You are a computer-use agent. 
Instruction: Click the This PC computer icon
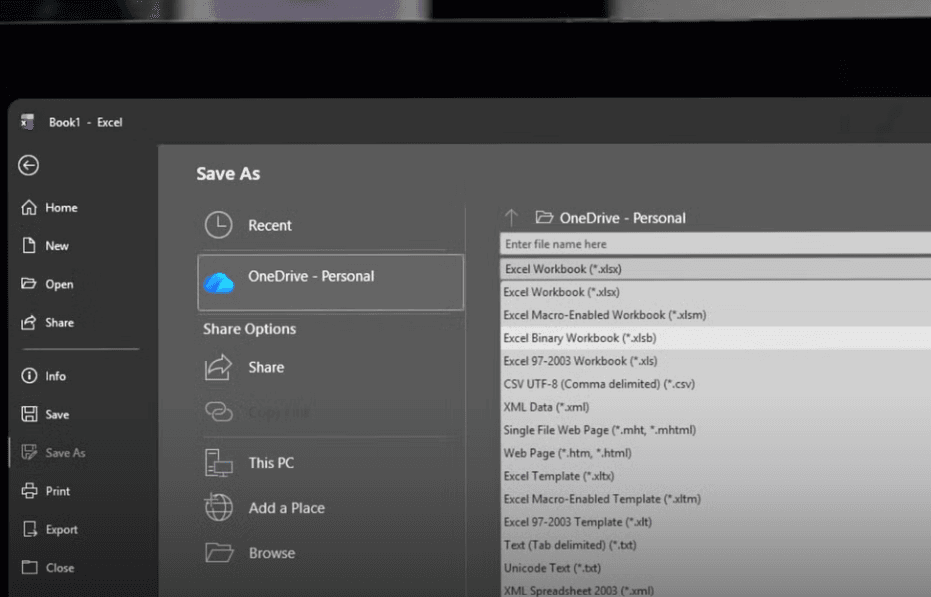click(x=218, y=463)
